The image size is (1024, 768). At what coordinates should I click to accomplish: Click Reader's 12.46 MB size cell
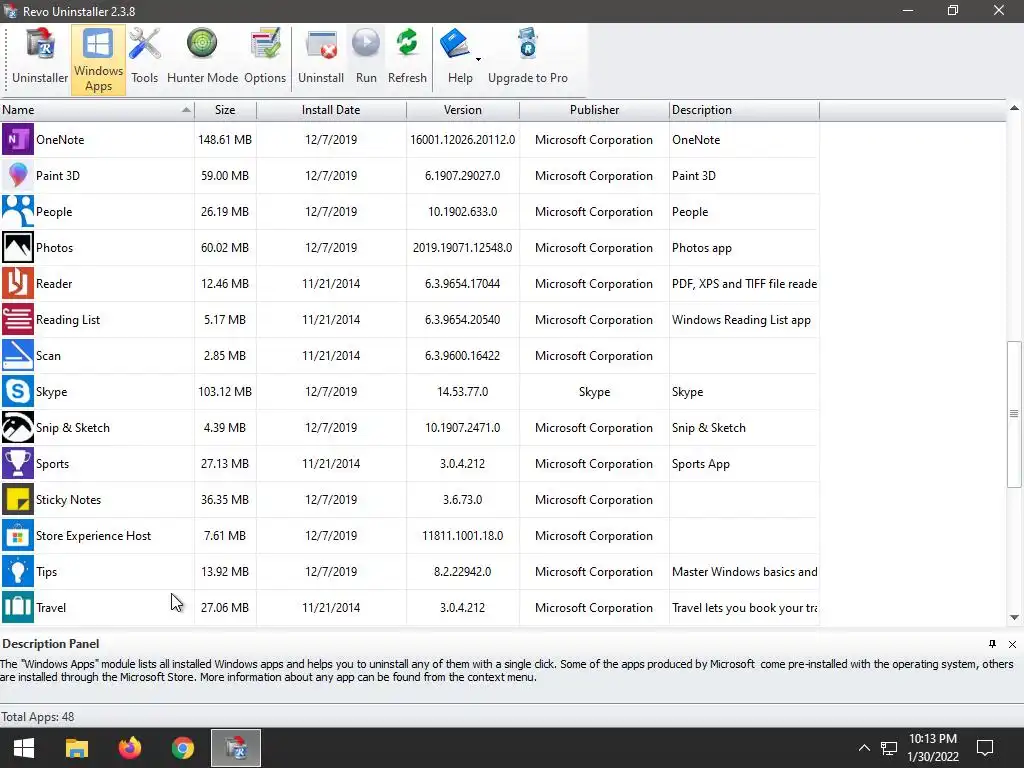(x=225, y=283)
